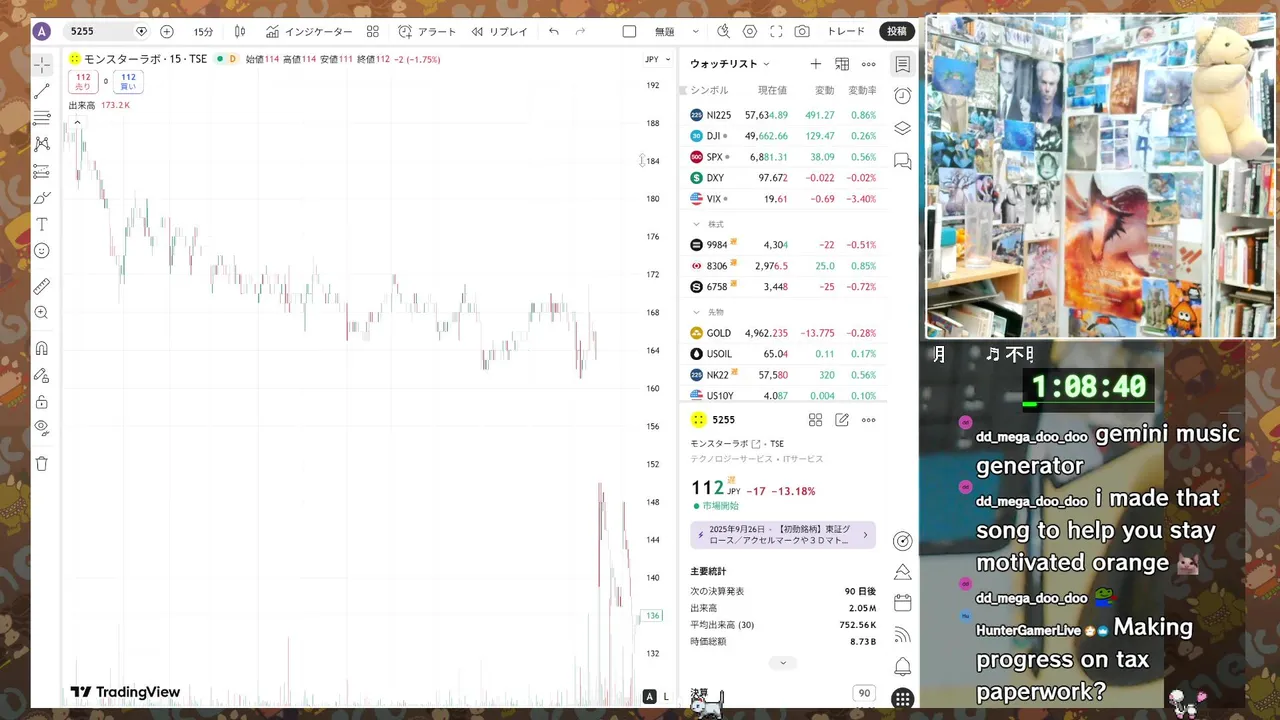Open the chart patterns tool group

click(x=42, y=144)
